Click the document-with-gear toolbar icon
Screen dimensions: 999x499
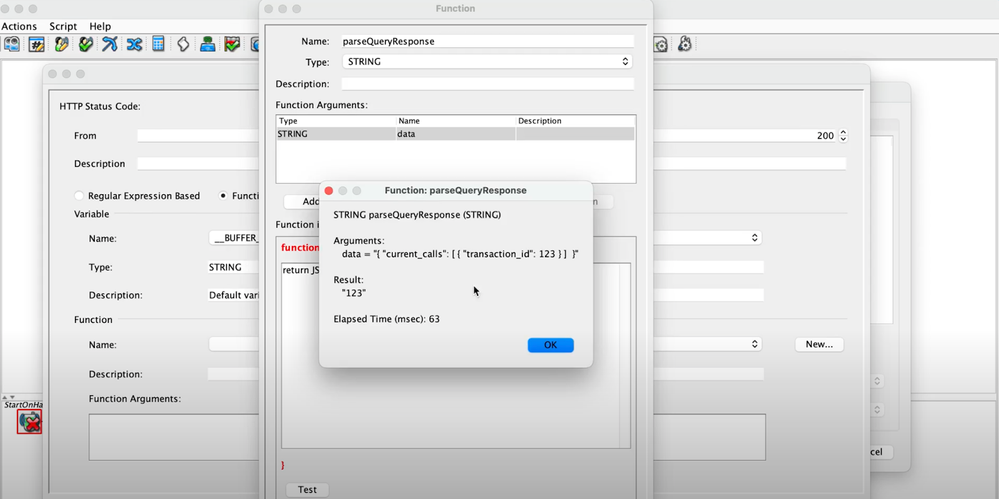point(660,44)
